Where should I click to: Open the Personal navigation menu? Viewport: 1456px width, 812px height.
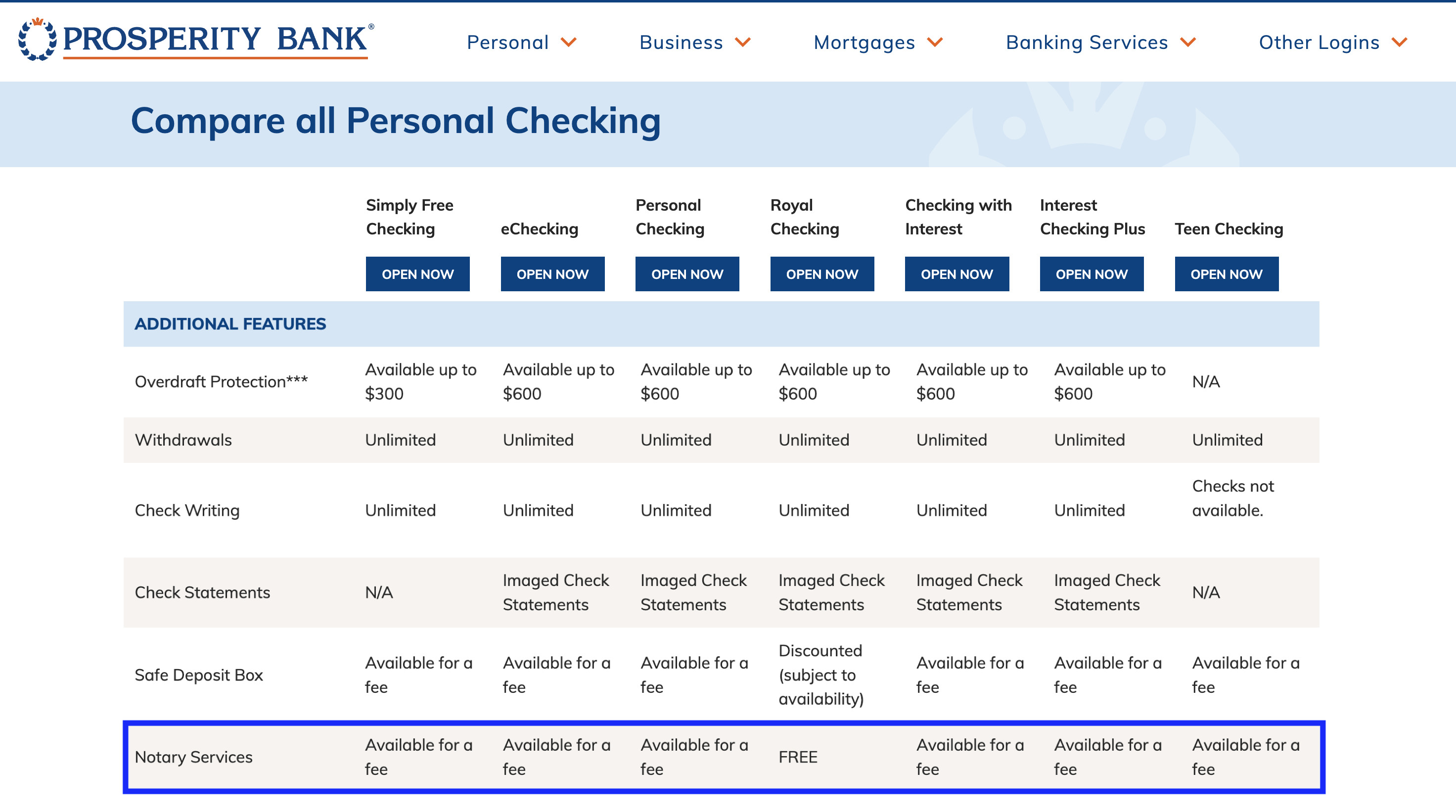[x=507, y=43]
